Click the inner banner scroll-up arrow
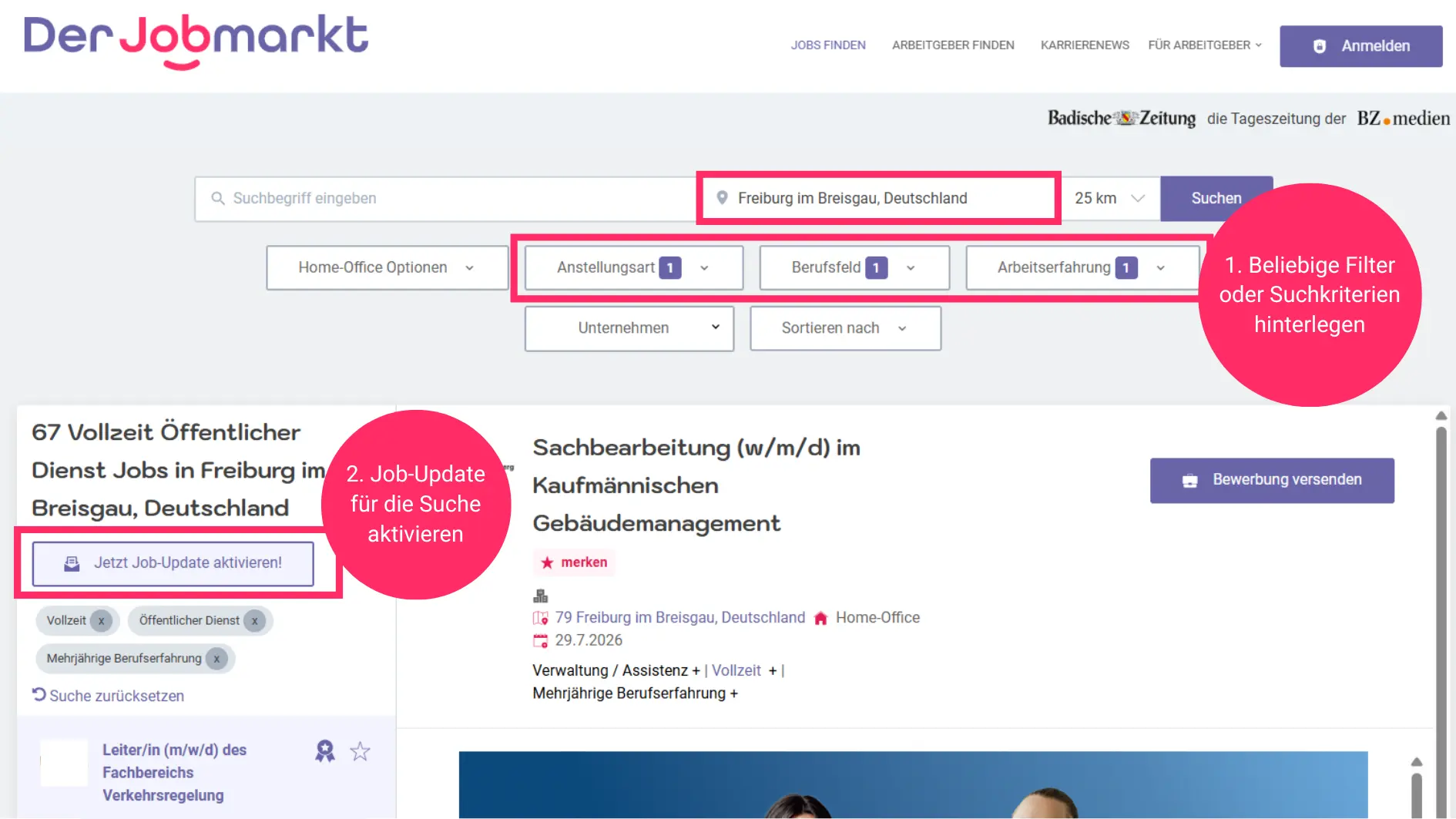The height and width of the screenshot is (819, 1456). tap(1416, 762)
